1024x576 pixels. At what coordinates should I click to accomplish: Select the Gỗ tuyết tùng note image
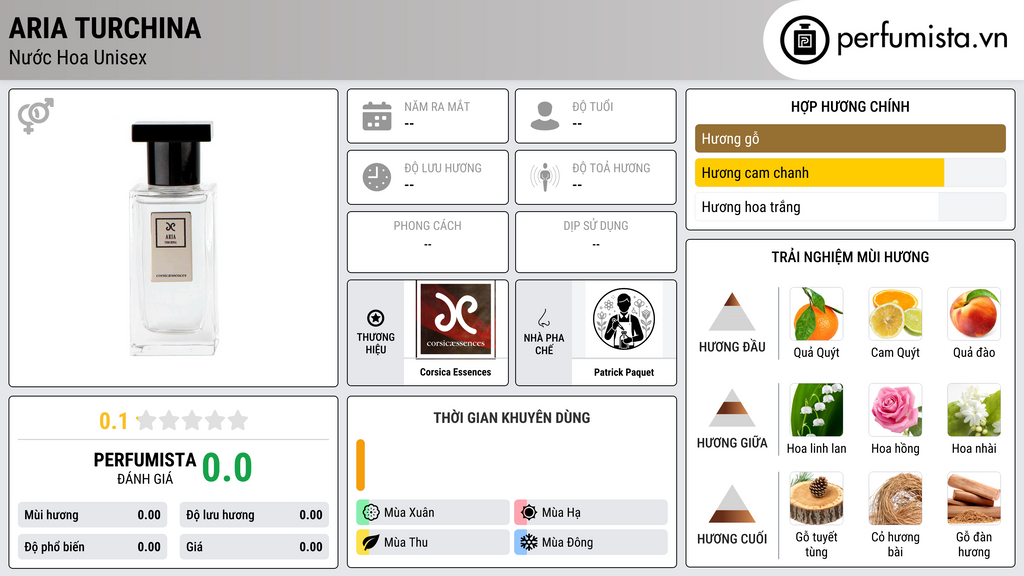tap(816, 498)
